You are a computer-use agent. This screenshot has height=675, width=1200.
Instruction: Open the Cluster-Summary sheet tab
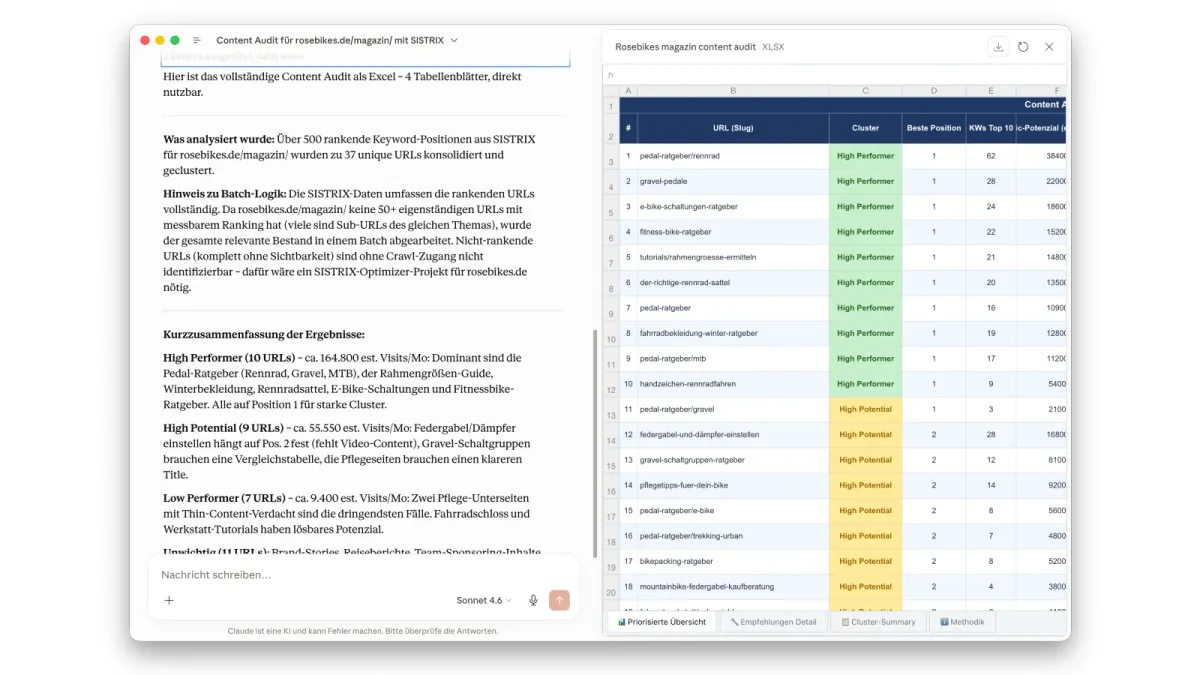(x=879, y=622)
